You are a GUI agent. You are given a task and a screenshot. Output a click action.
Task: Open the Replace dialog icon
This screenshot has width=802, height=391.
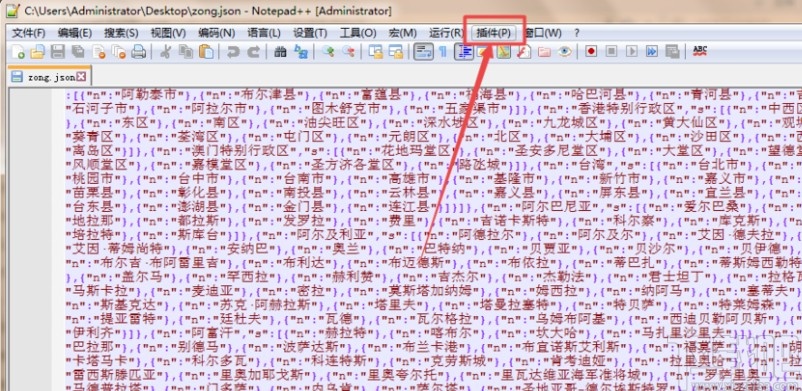(x=300, y=52)
